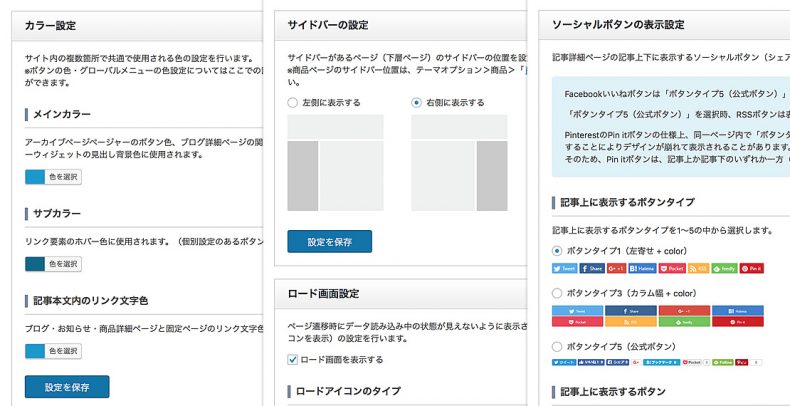The height and width of the screenshot is (406, 790).
Task: Click the Google +1 button in the Type 1 row
Action: pos(618,269)
